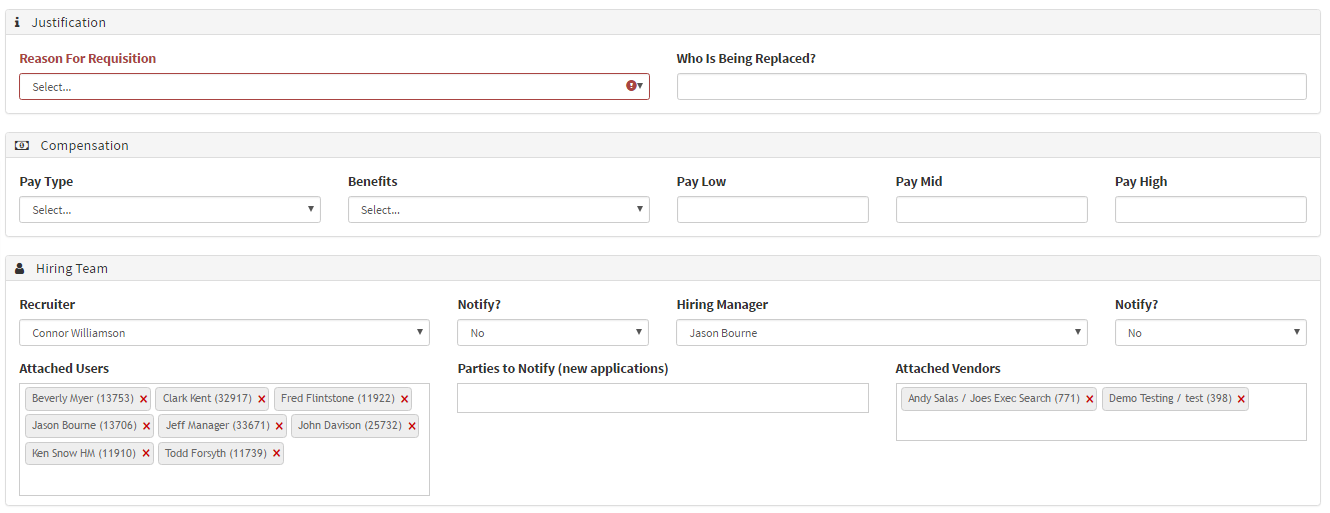Click the Justification info icon
Screen dimensions: 1330x513
tap(17, 22)
